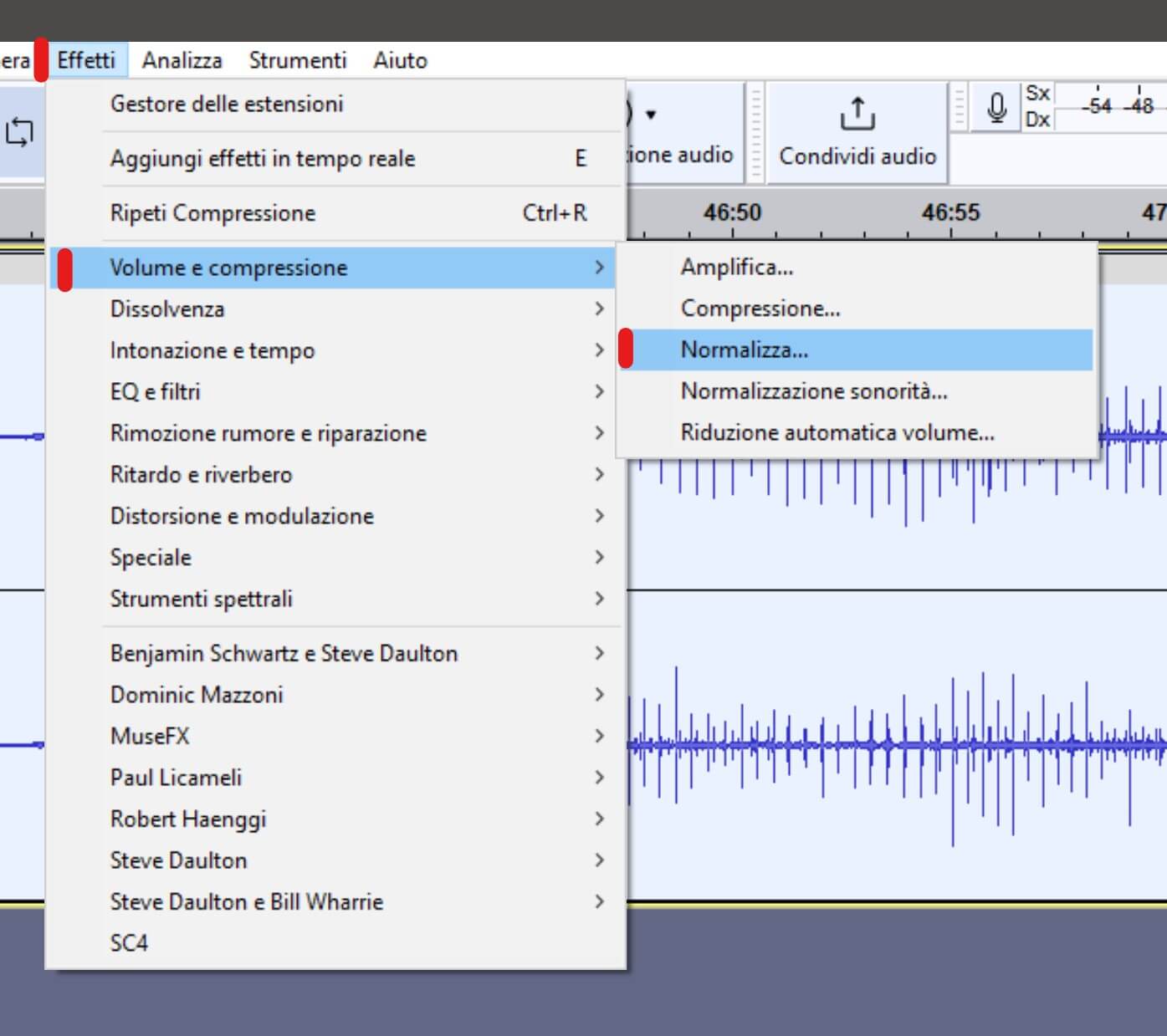Choose Amplifica... effect
Viewport: 1167px width, 1036px height.
tap(736, 267)
